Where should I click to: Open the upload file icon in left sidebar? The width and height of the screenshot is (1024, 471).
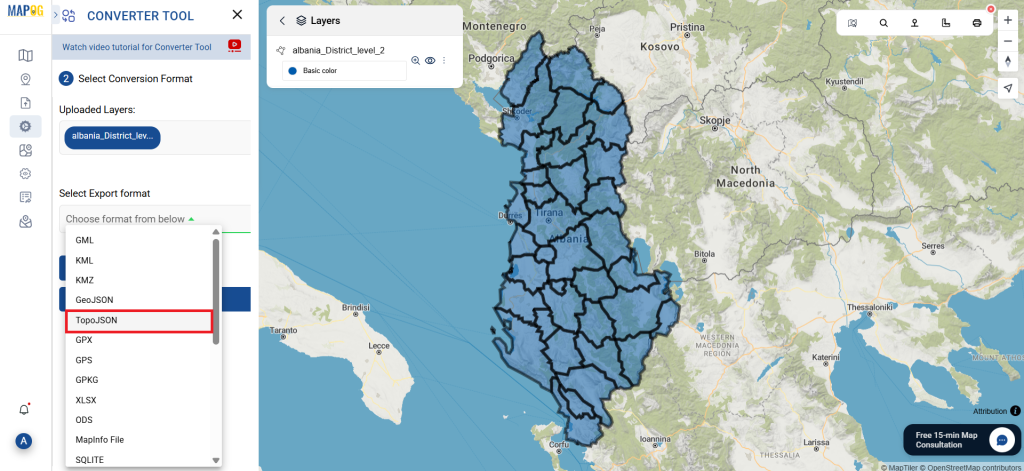point(25,103)
